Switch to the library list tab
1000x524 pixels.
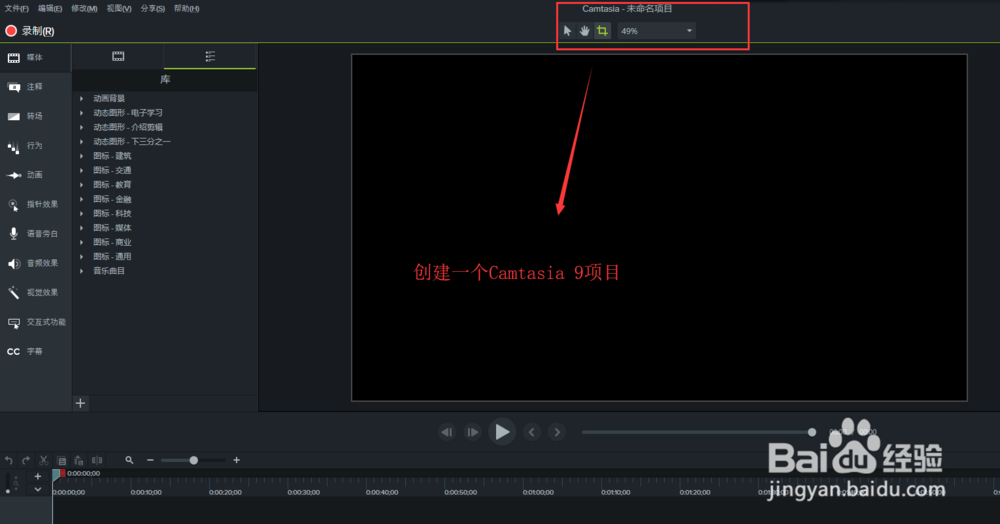tap(210, 56)
